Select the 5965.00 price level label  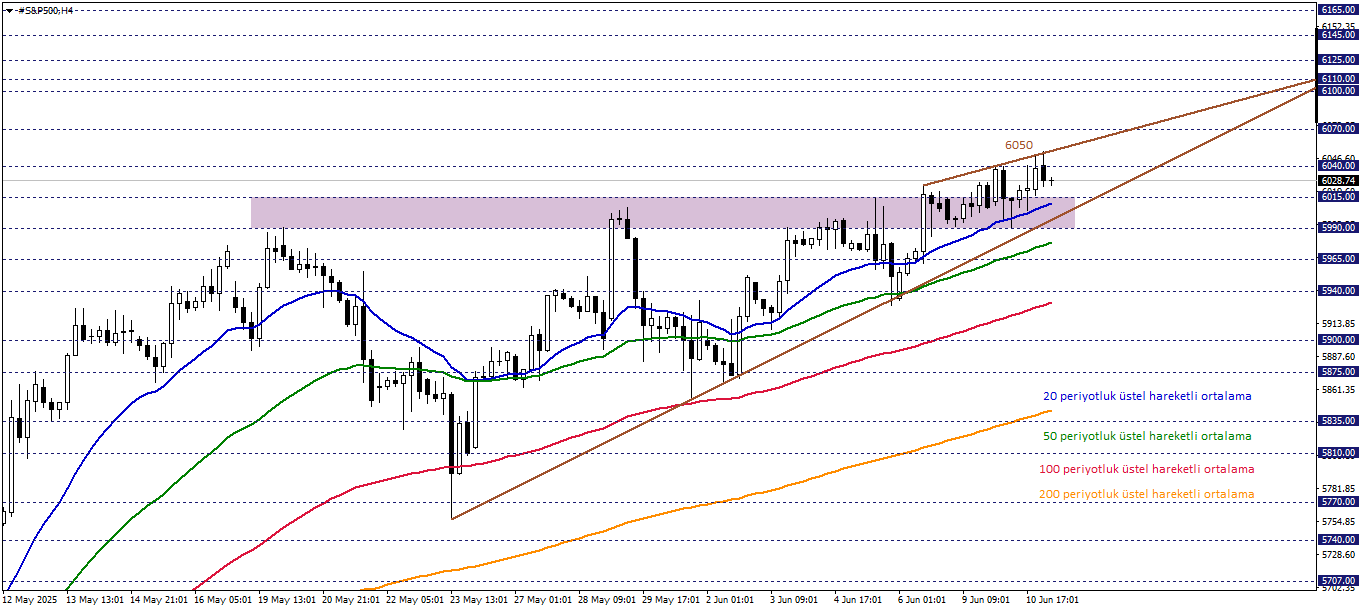coord(1337,259)
